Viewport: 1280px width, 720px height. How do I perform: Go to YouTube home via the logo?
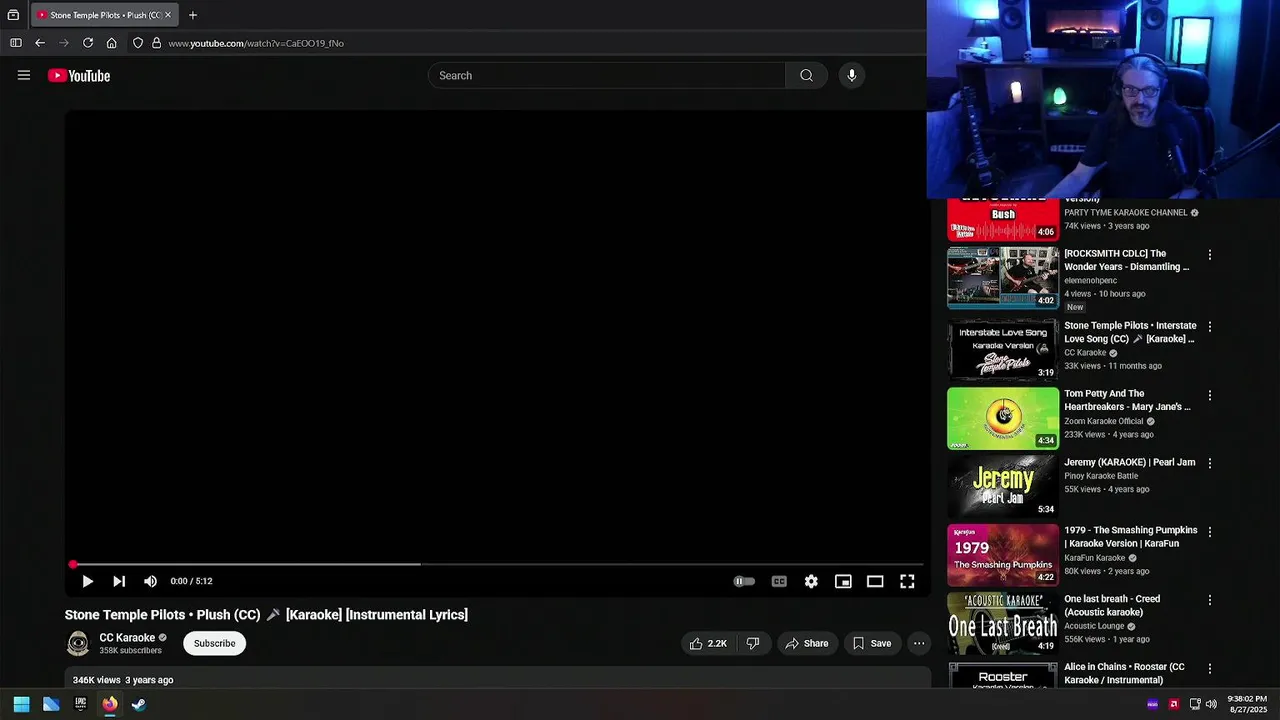point(79,76)
